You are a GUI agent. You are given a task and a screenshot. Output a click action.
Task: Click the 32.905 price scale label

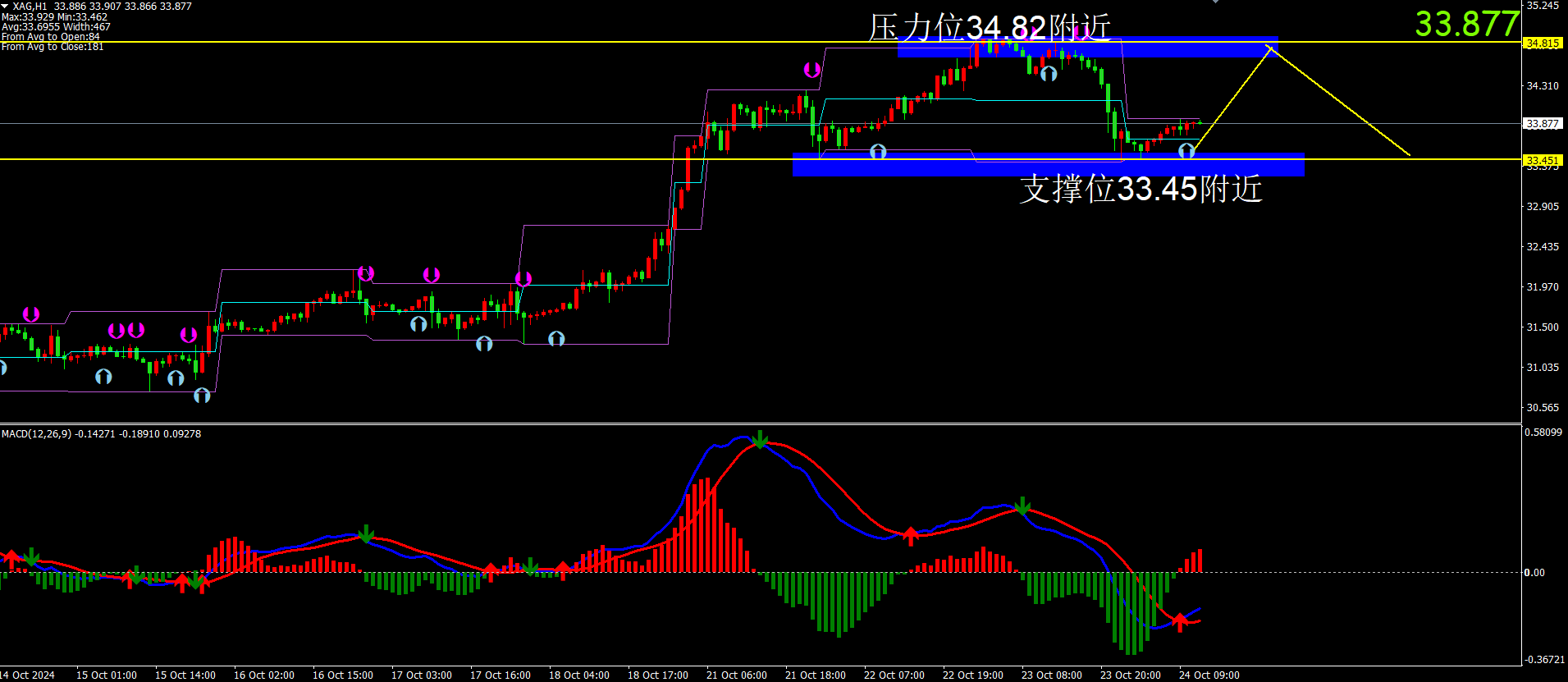click(1543, 206)
